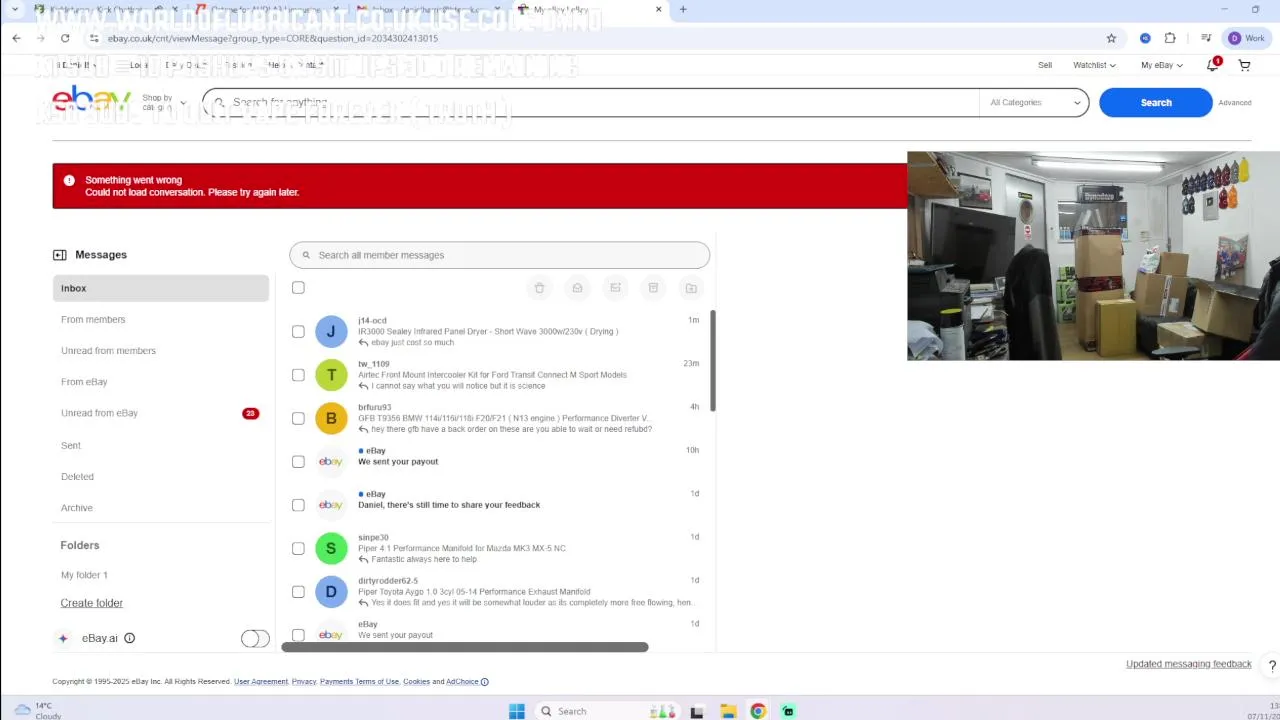Select From members in sidebar
This screenshot has height=720, width=1280.
(x=93, y=319)
